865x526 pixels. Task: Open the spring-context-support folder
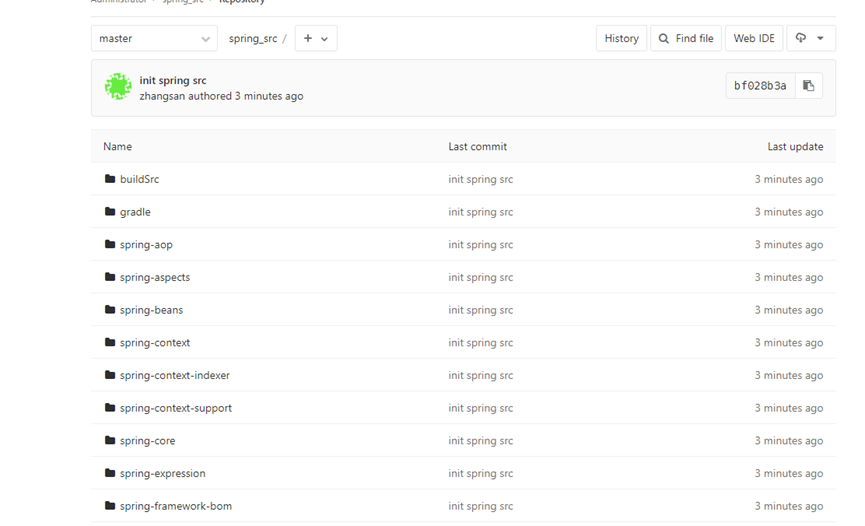(176, 408)
